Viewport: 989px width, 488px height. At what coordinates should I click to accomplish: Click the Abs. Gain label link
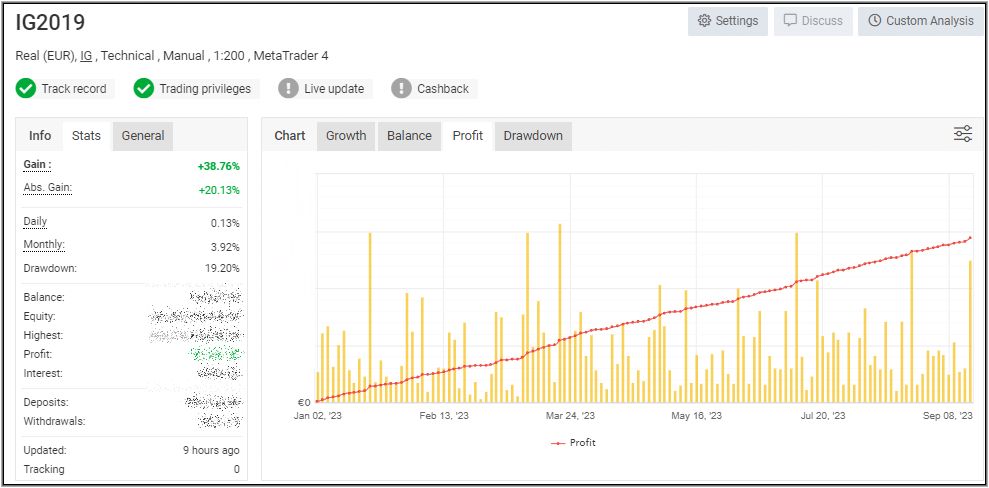tap(47, 188)
